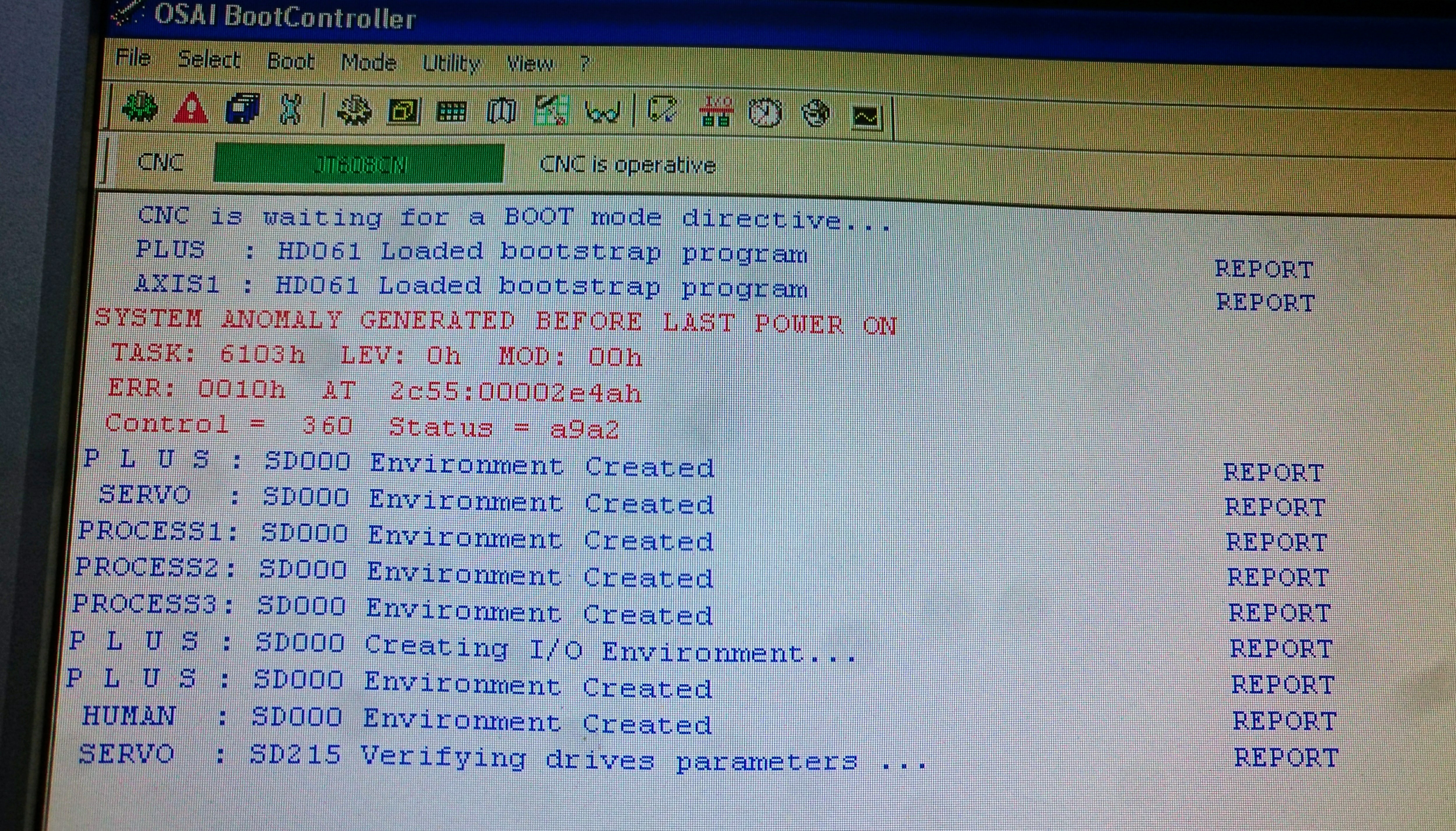Screen dimensions: 1456x831
Task: Open the Boot menu
Action: pyautogui.click(x=290, y=61)
